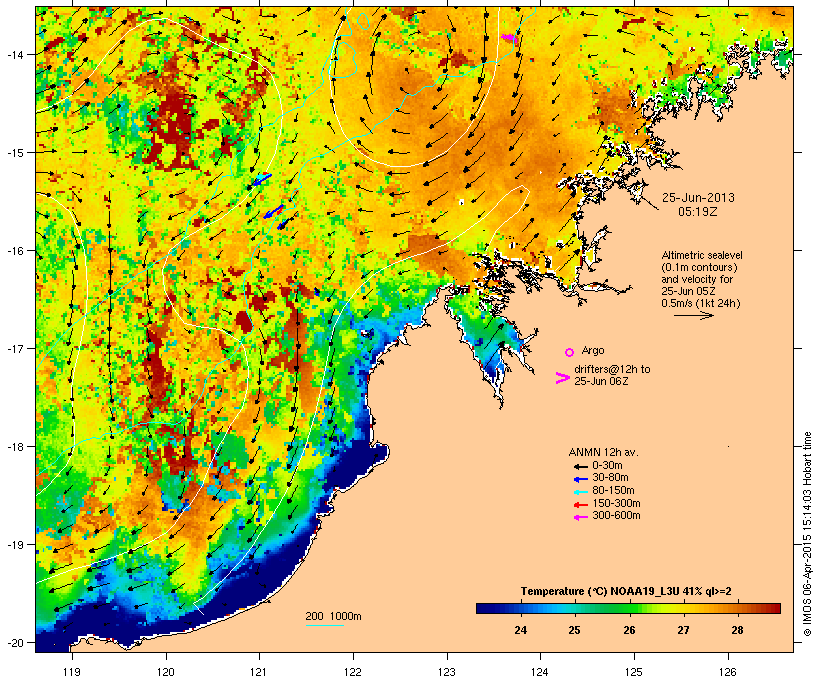Viewport: 820px width, 680px height.
Task: Click the 126 longitude axis label
Action: coord(728,672)
